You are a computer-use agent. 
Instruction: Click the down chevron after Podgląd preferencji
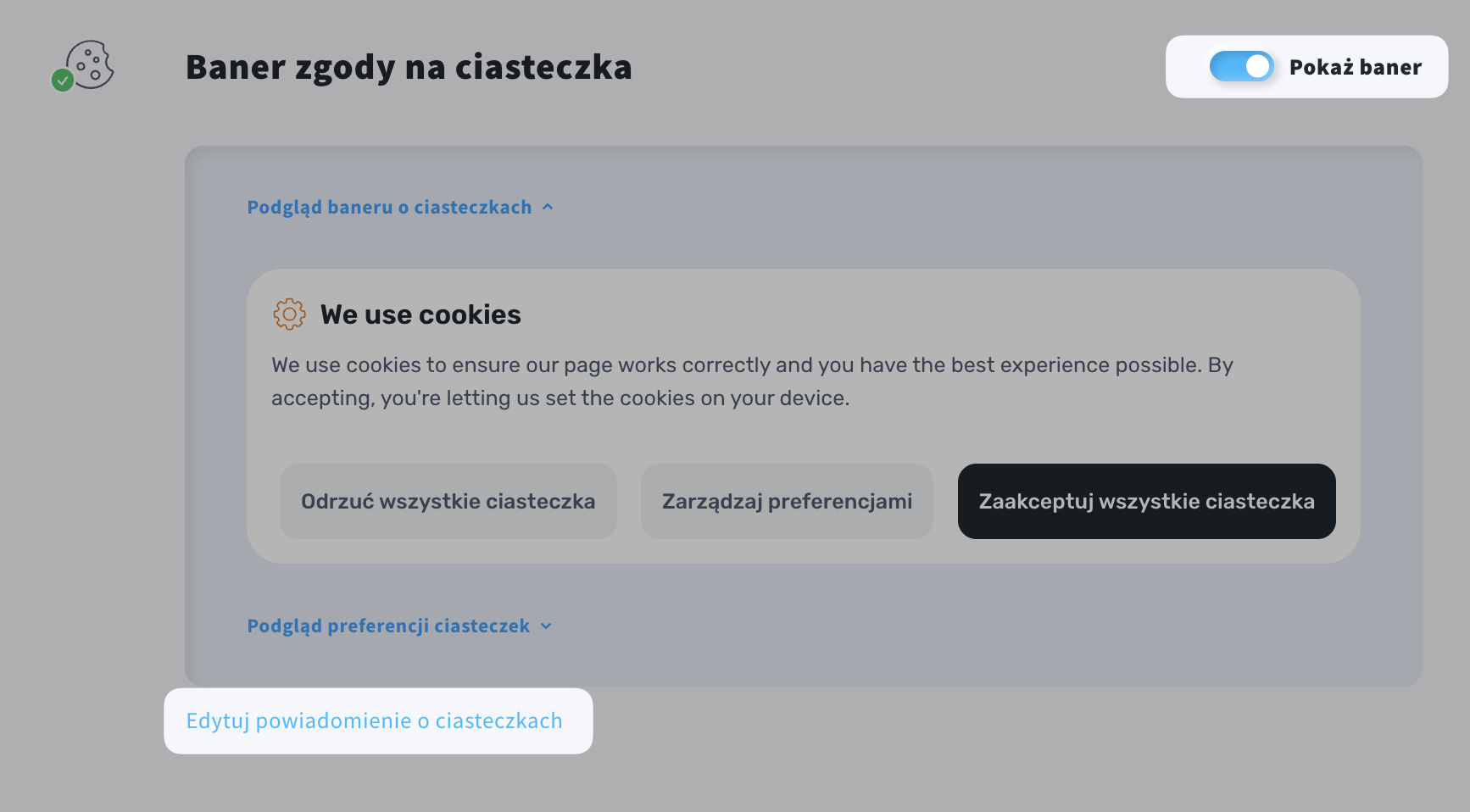tap(546, 626)
